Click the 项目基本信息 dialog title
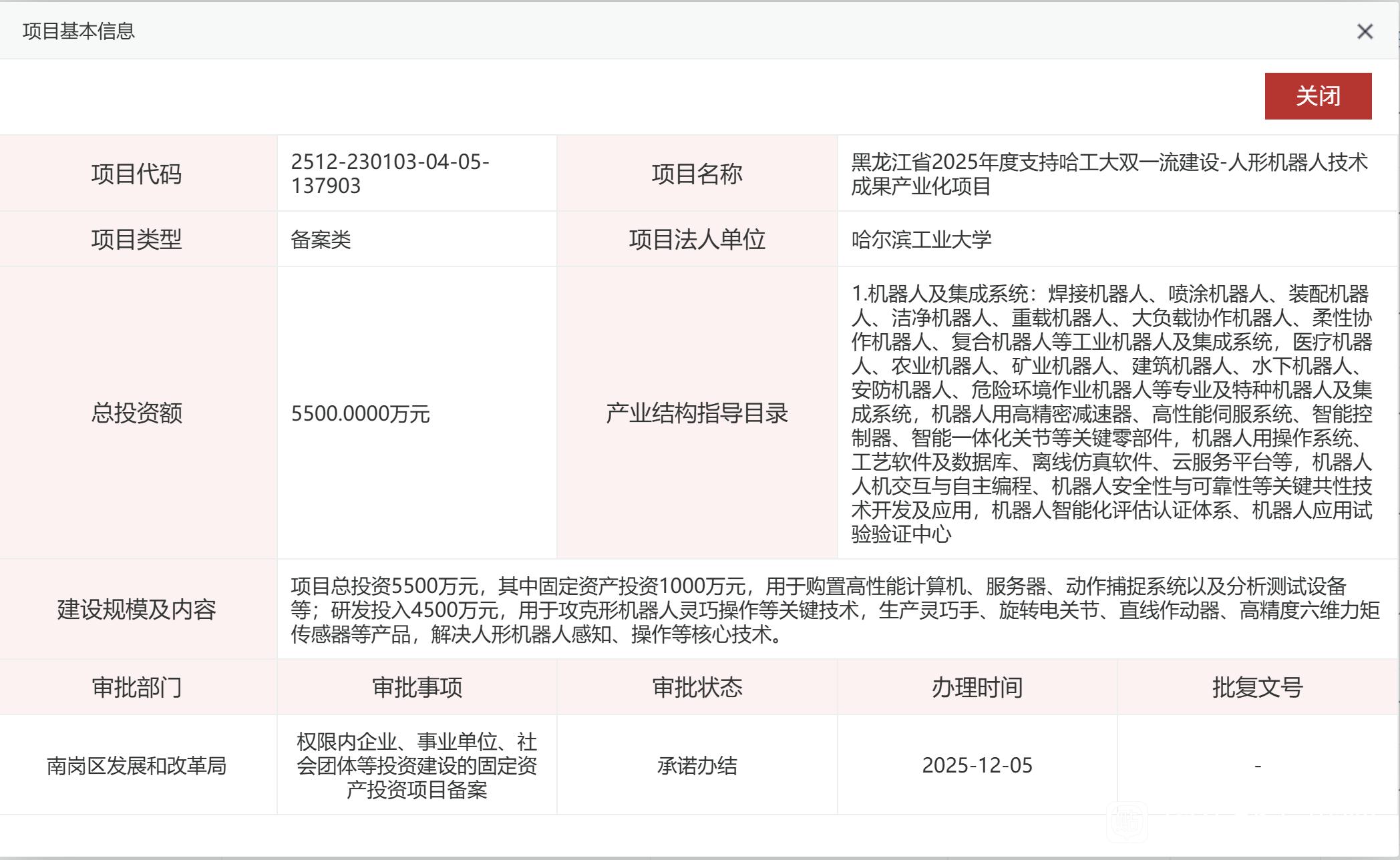This screenshot has width=1400, height=860. pyautogui.click(x=79, y=31)
